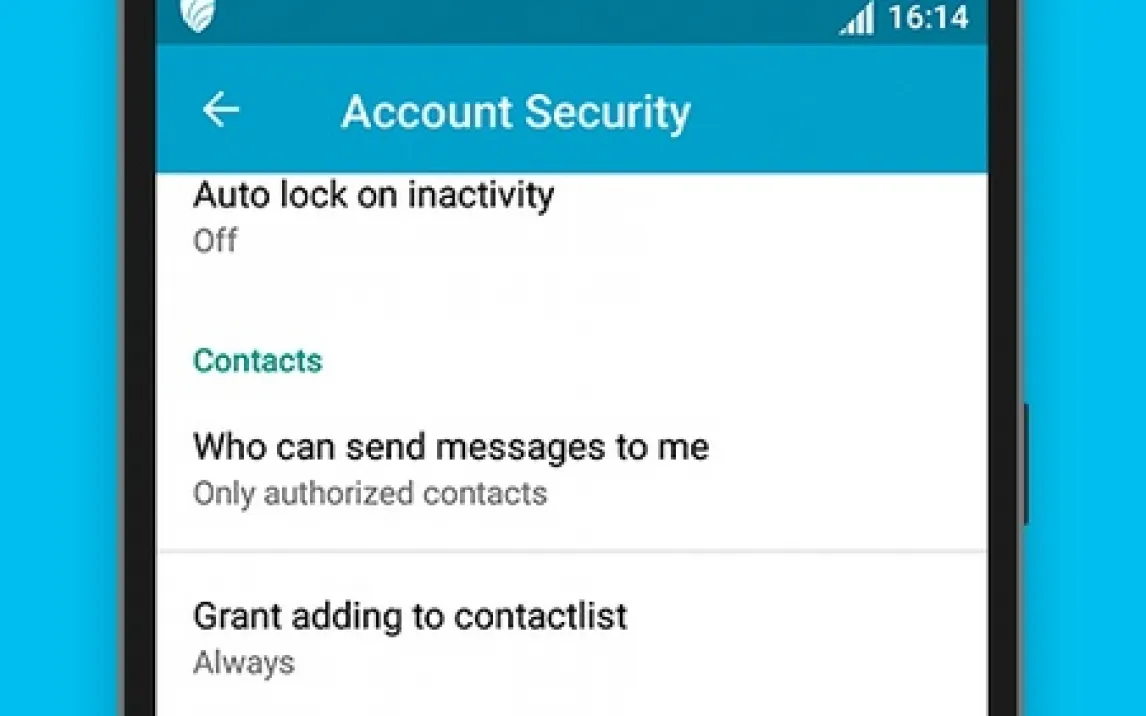Click the Account Security title
1146x716 pixels.
[515, 113]
